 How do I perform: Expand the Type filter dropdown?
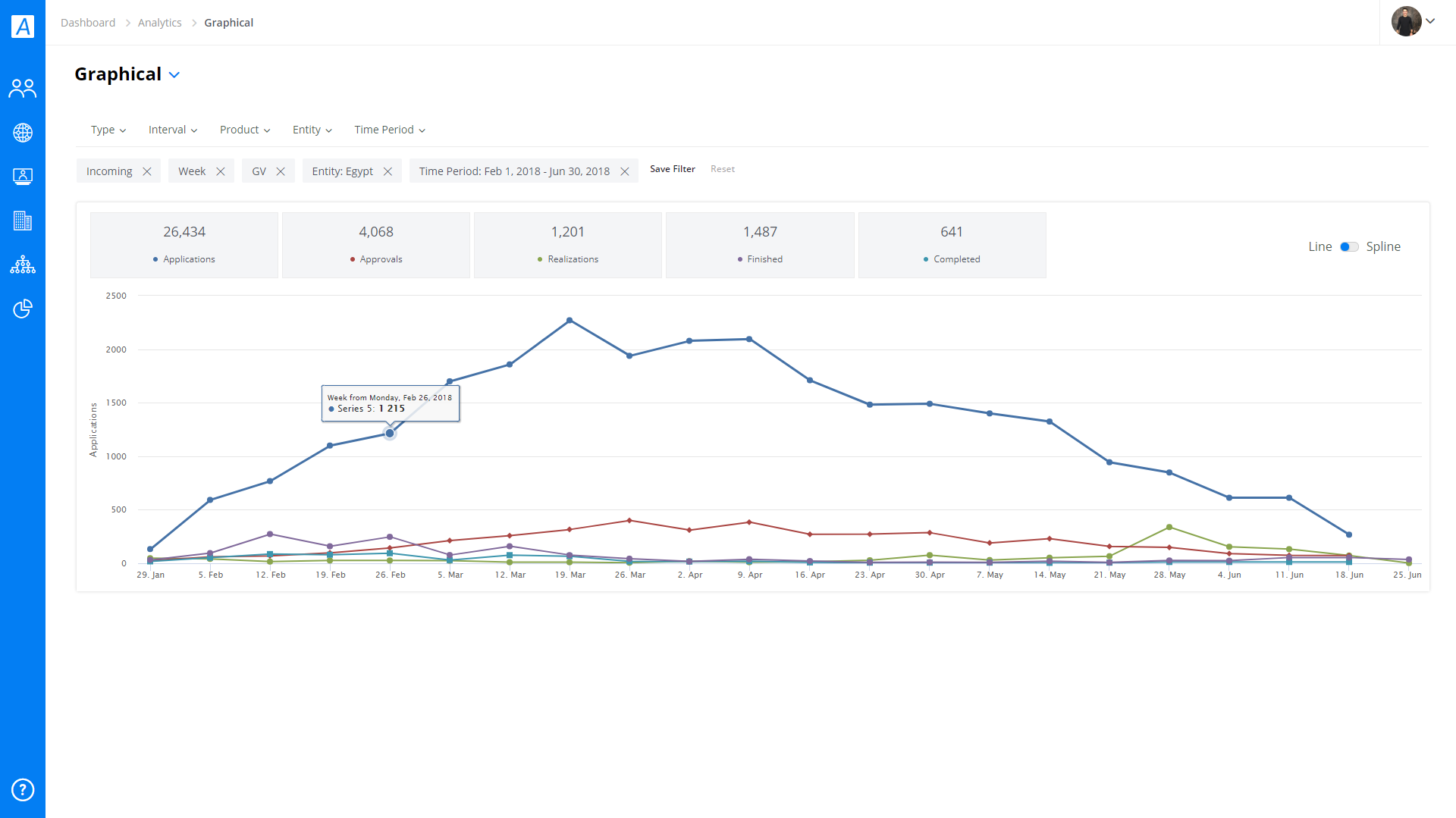(108, 130)
